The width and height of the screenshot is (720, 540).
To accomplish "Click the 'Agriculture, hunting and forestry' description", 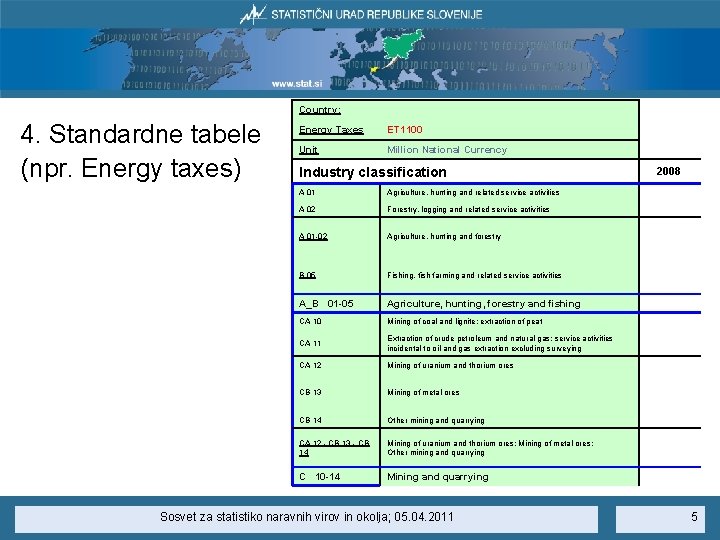I will point(444,236).
